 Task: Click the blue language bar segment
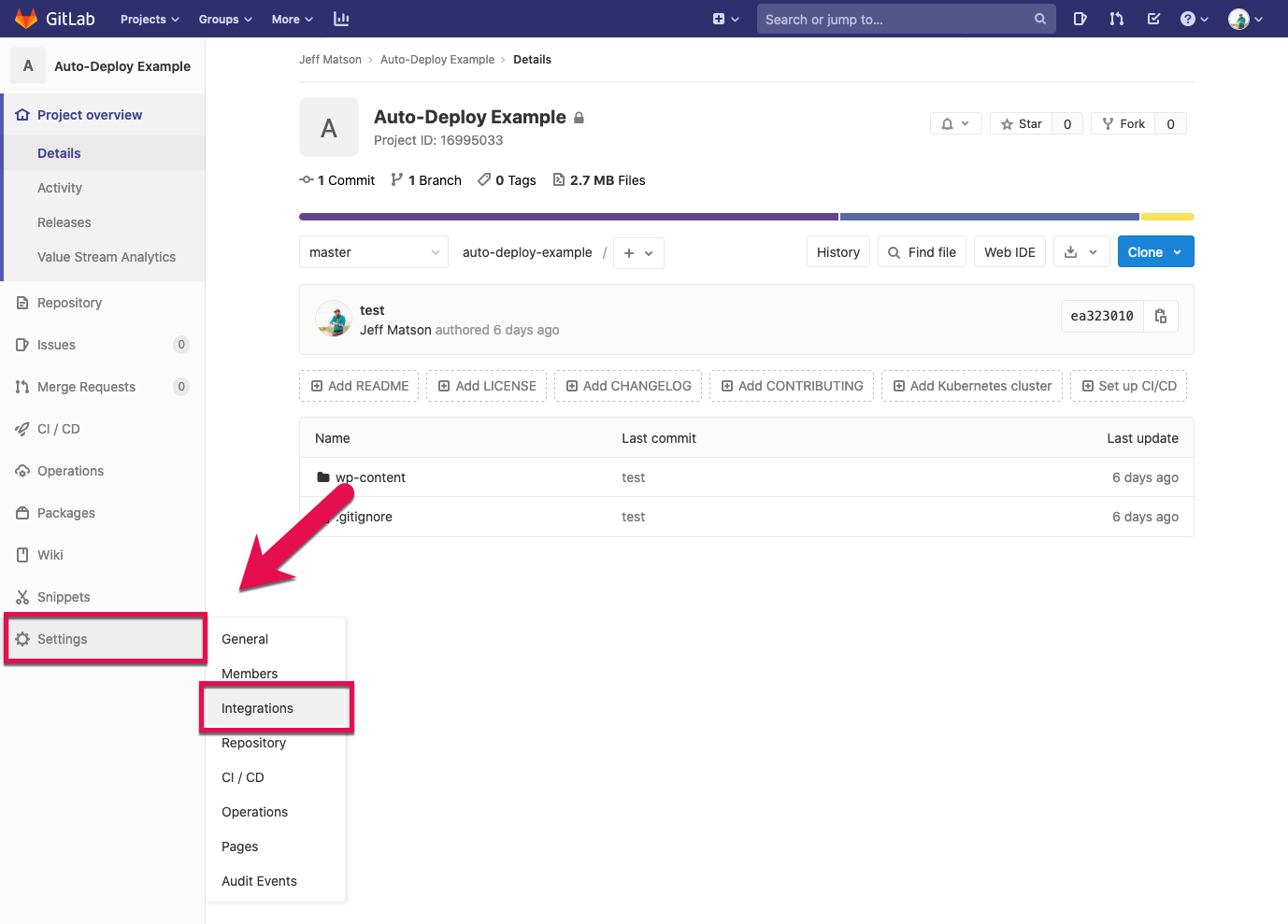tap(990, 217)
